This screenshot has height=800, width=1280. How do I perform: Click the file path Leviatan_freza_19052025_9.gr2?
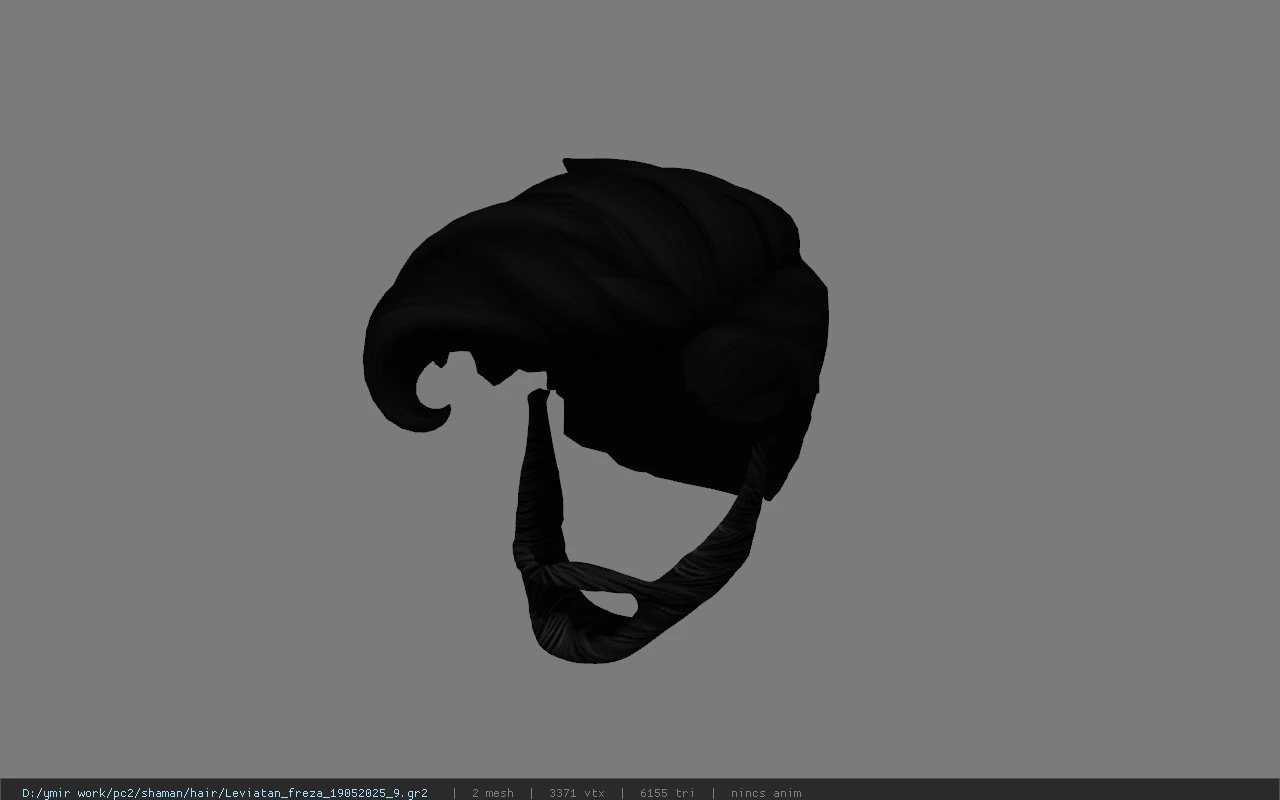tap(225, 793)
